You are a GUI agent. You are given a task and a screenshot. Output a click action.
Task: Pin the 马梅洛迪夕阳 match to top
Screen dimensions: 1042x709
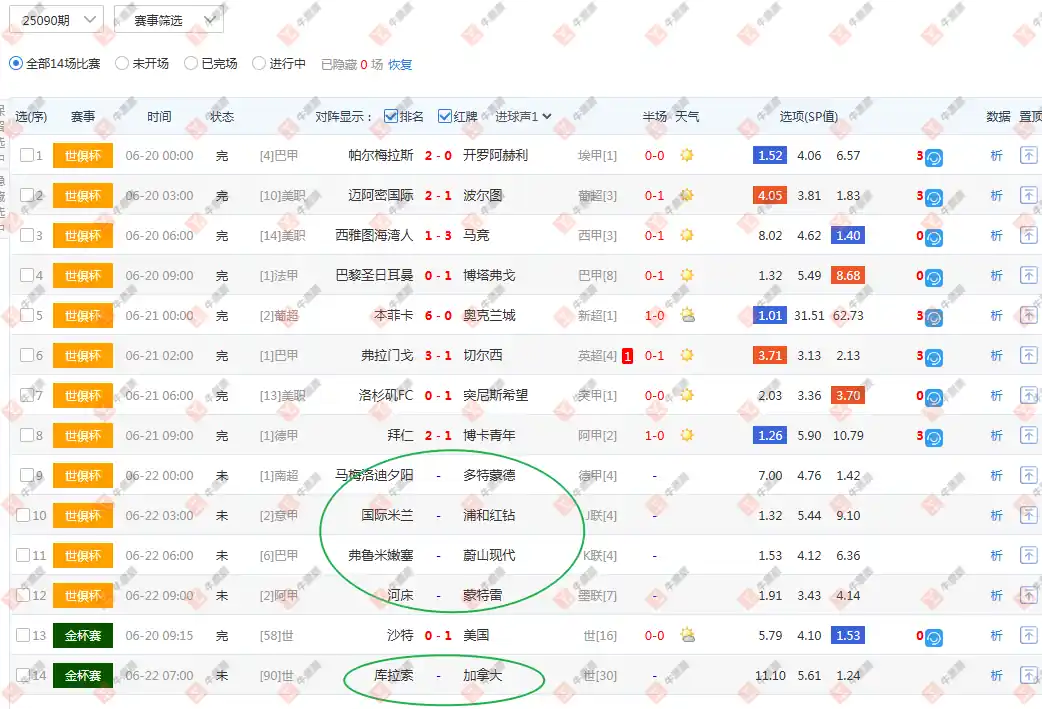[x=1028, y=475]
